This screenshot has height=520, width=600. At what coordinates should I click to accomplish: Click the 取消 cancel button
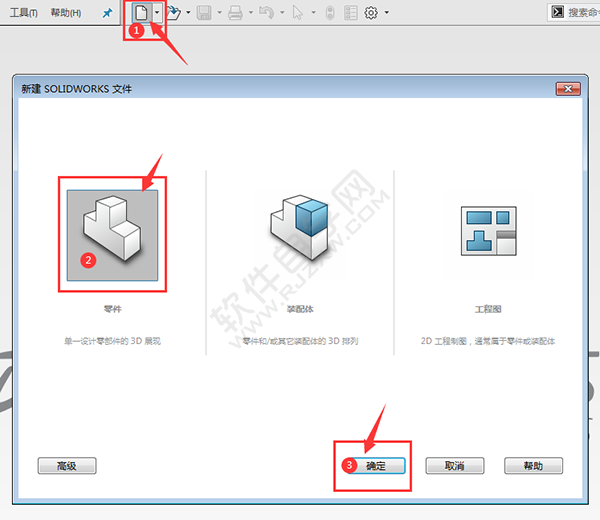click(455, 466)
